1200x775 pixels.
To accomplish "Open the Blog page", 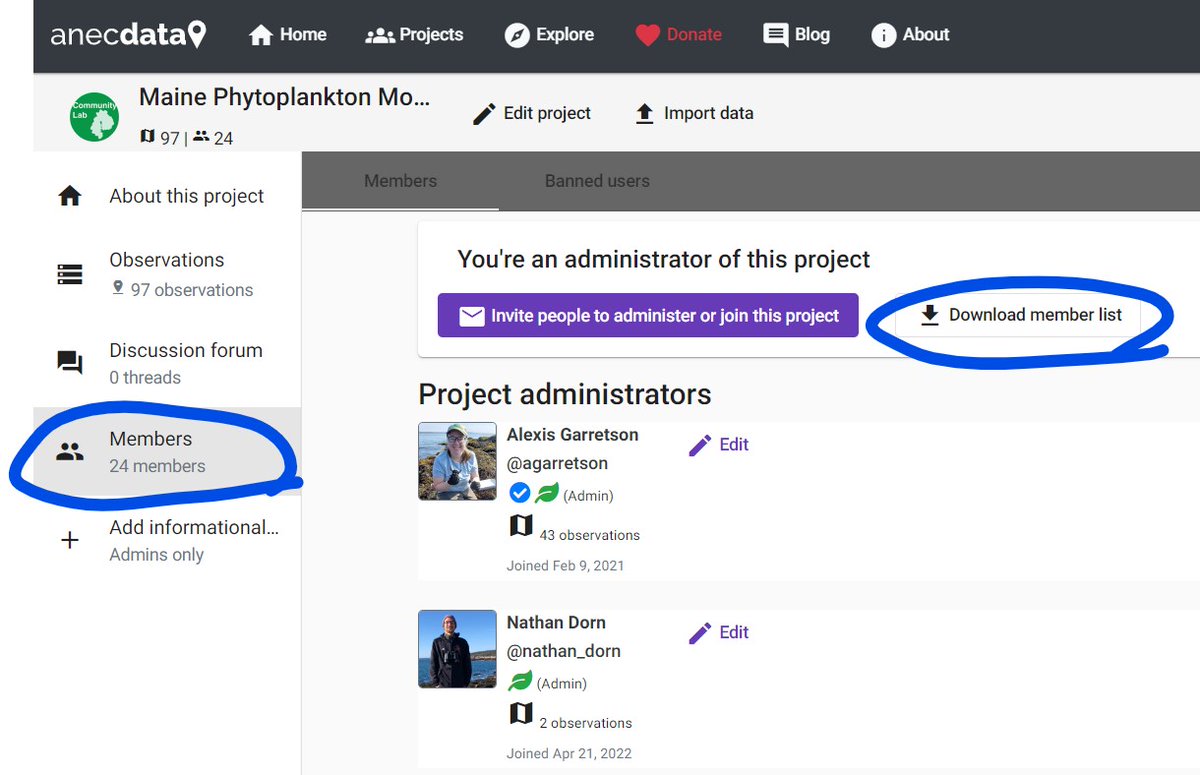I will pos(796,35).
